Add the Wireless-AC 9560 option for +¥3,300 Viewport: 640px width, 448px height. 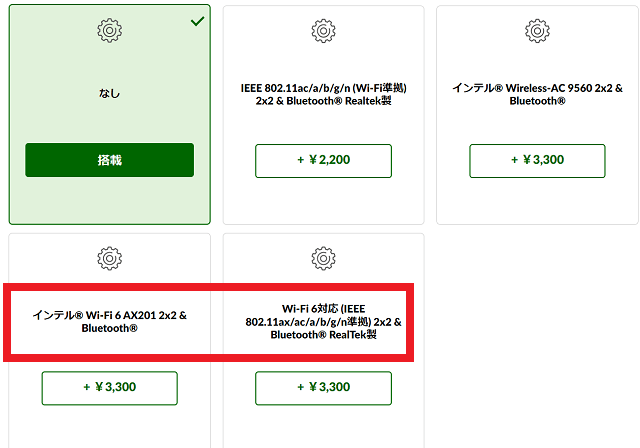[x=537, y=161]
